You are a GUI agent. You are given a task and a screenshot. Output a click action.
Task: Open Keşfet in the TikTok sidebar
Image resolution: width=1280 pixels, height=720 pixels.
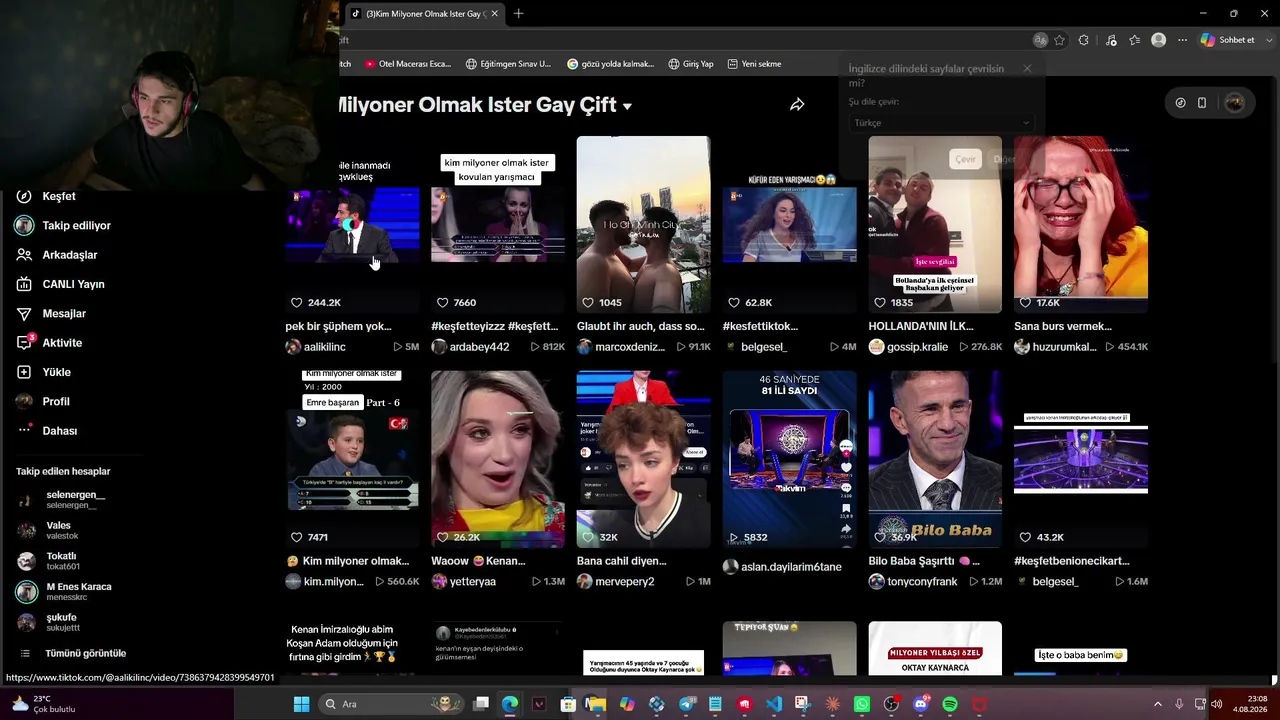coord(46,196)
